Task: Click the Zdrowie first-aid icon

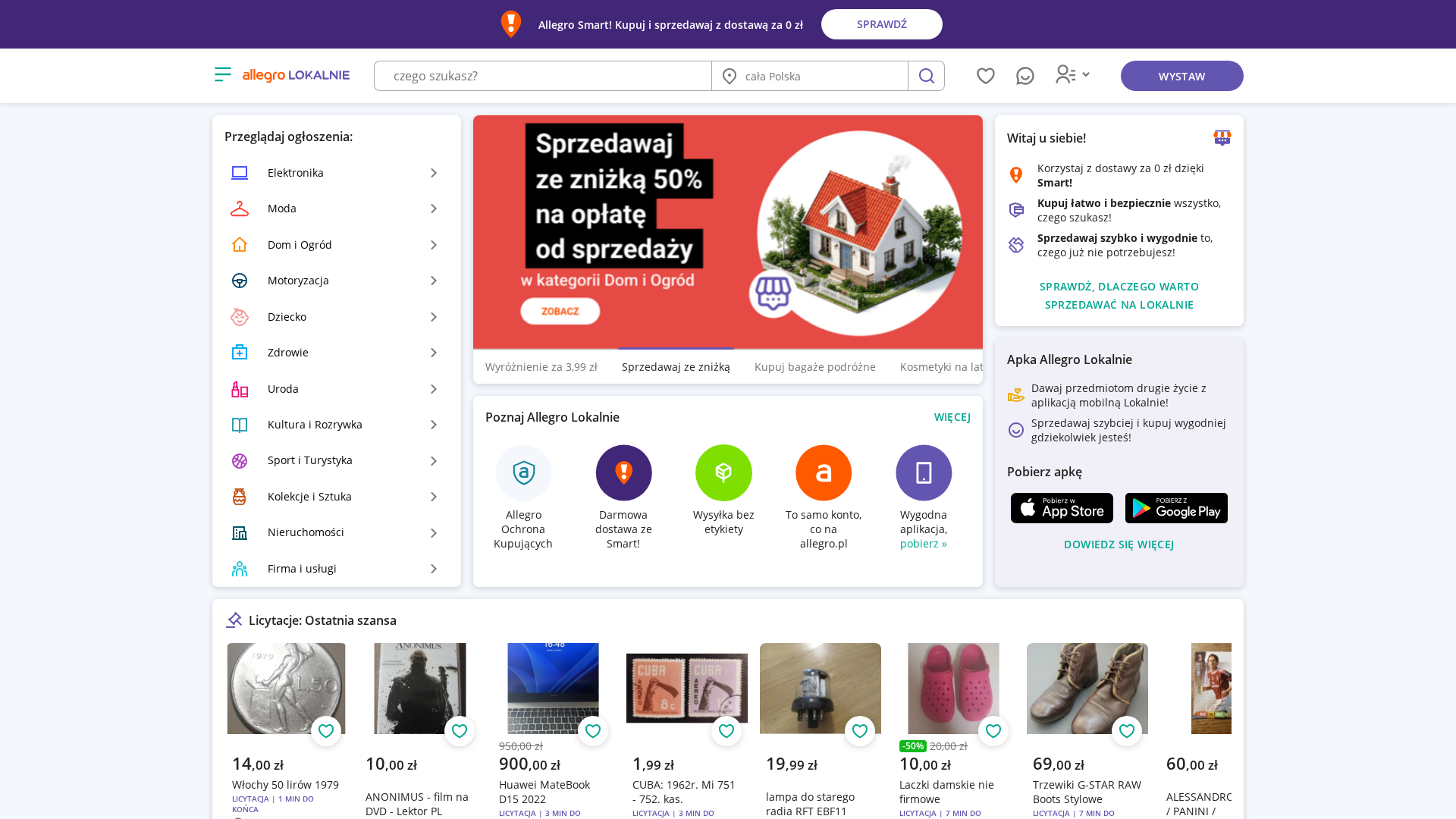Action: tap(240, 353)
